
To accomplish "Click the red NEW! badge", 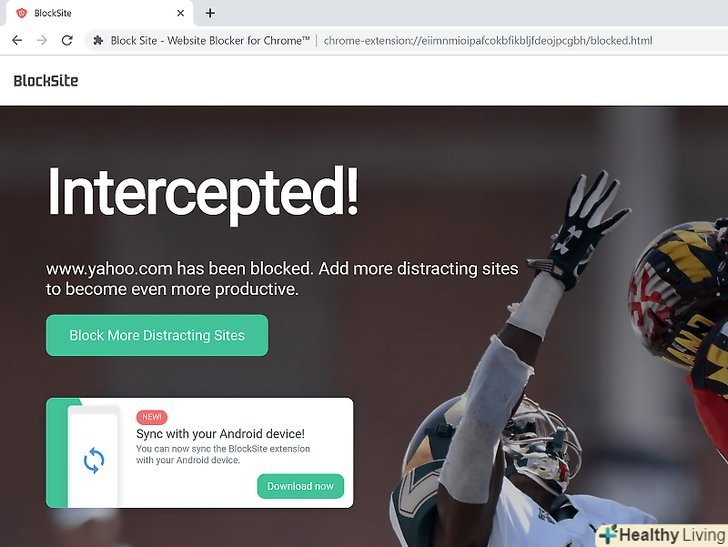I will click(x=152, y=417).
